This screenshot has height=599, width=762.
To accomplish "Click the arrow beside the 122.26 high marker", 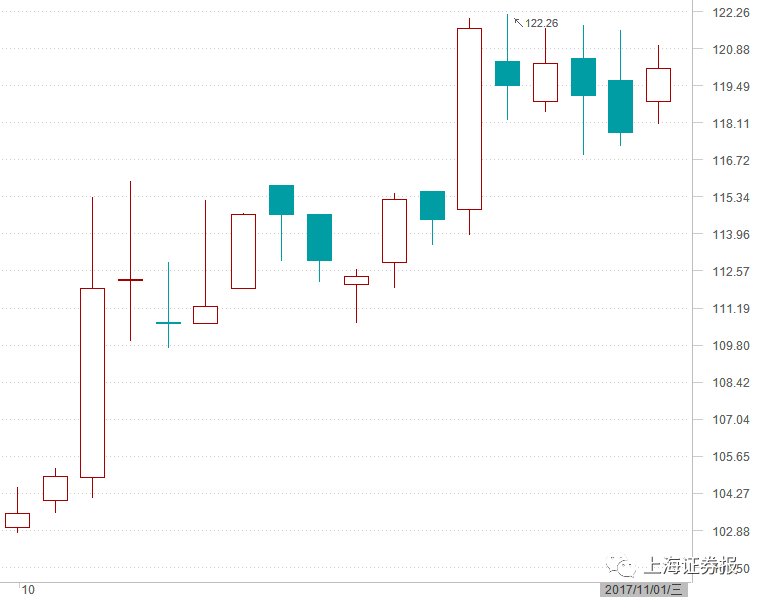I will tap(518, 22).
